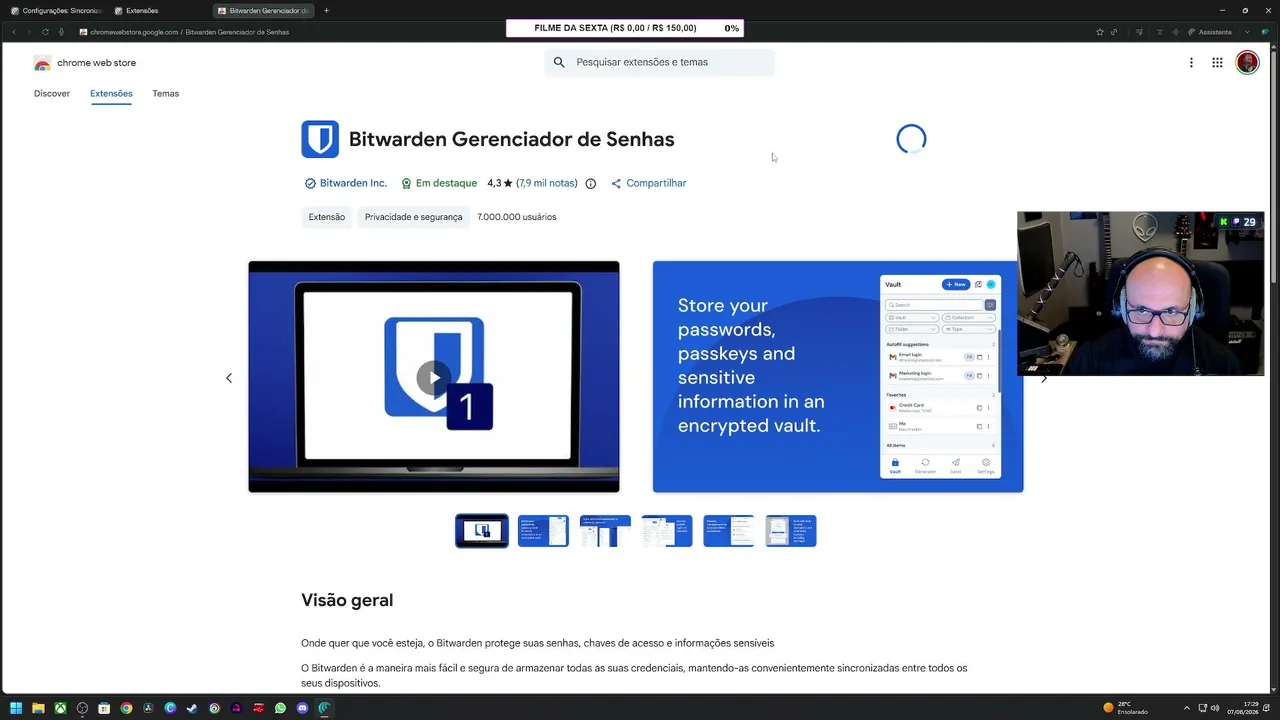Select the fifth screenshot thumbnail
Image resolution: width=1280 pixels, height=720 pixels.
(729, 531)
